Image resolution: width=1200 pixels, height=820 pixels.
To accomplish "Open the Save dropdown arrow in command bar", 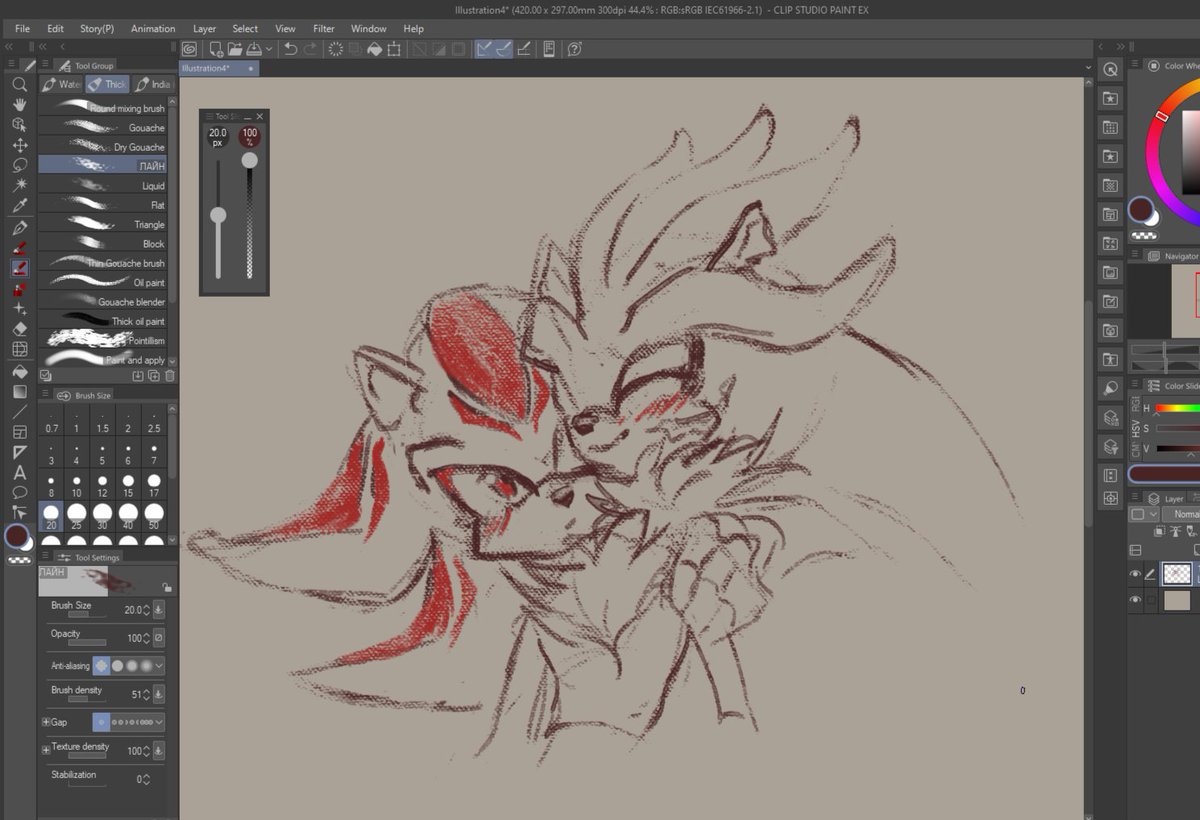I will [x=269, y=48].
